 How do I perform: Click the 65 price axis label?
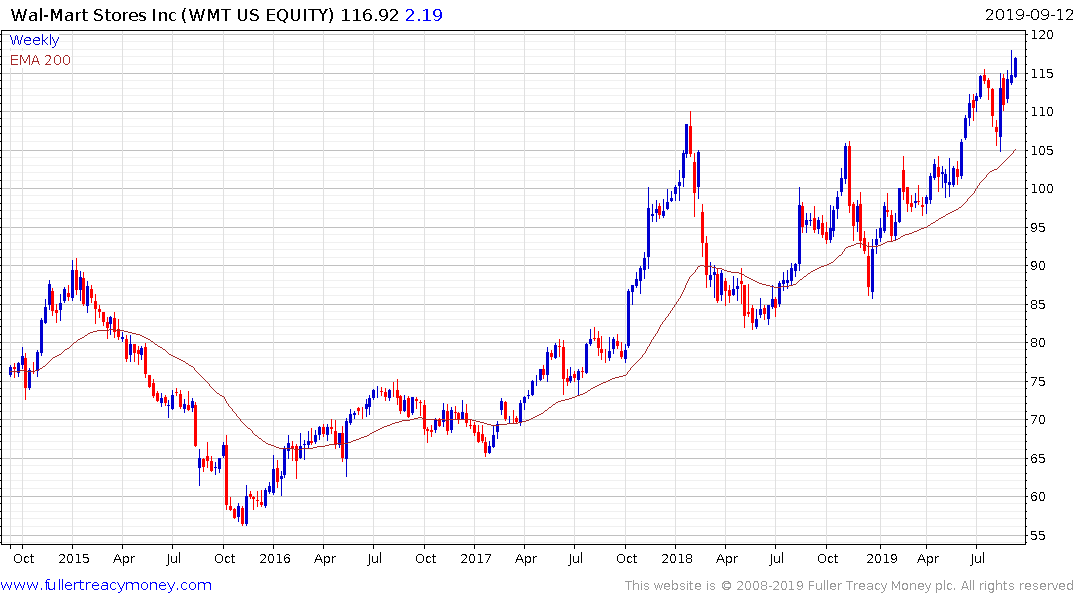(x=1039, y=458)
